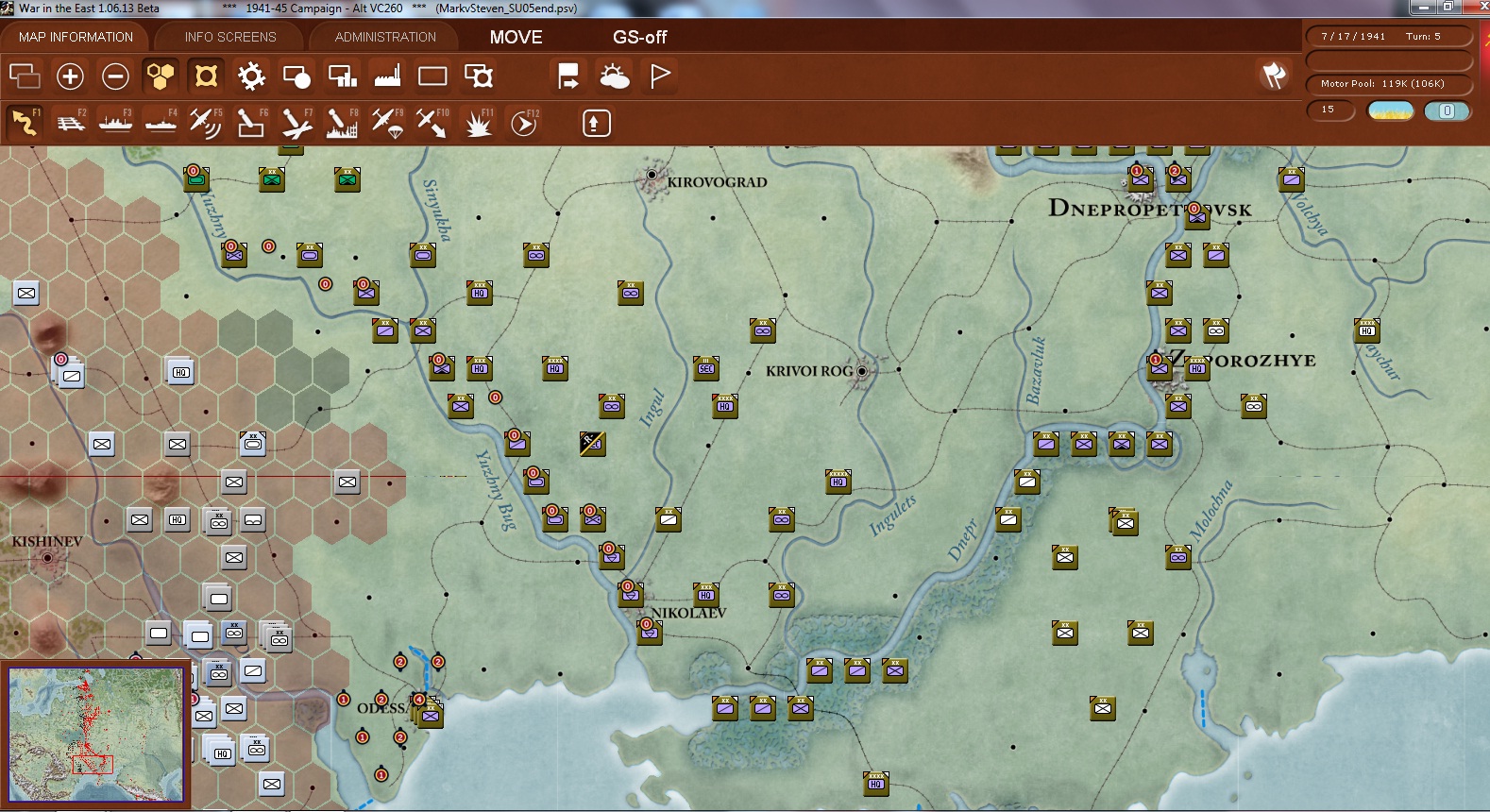1490x812 pixels.
Task: Zoom in the map with plus icon
Action: (70, 76)
